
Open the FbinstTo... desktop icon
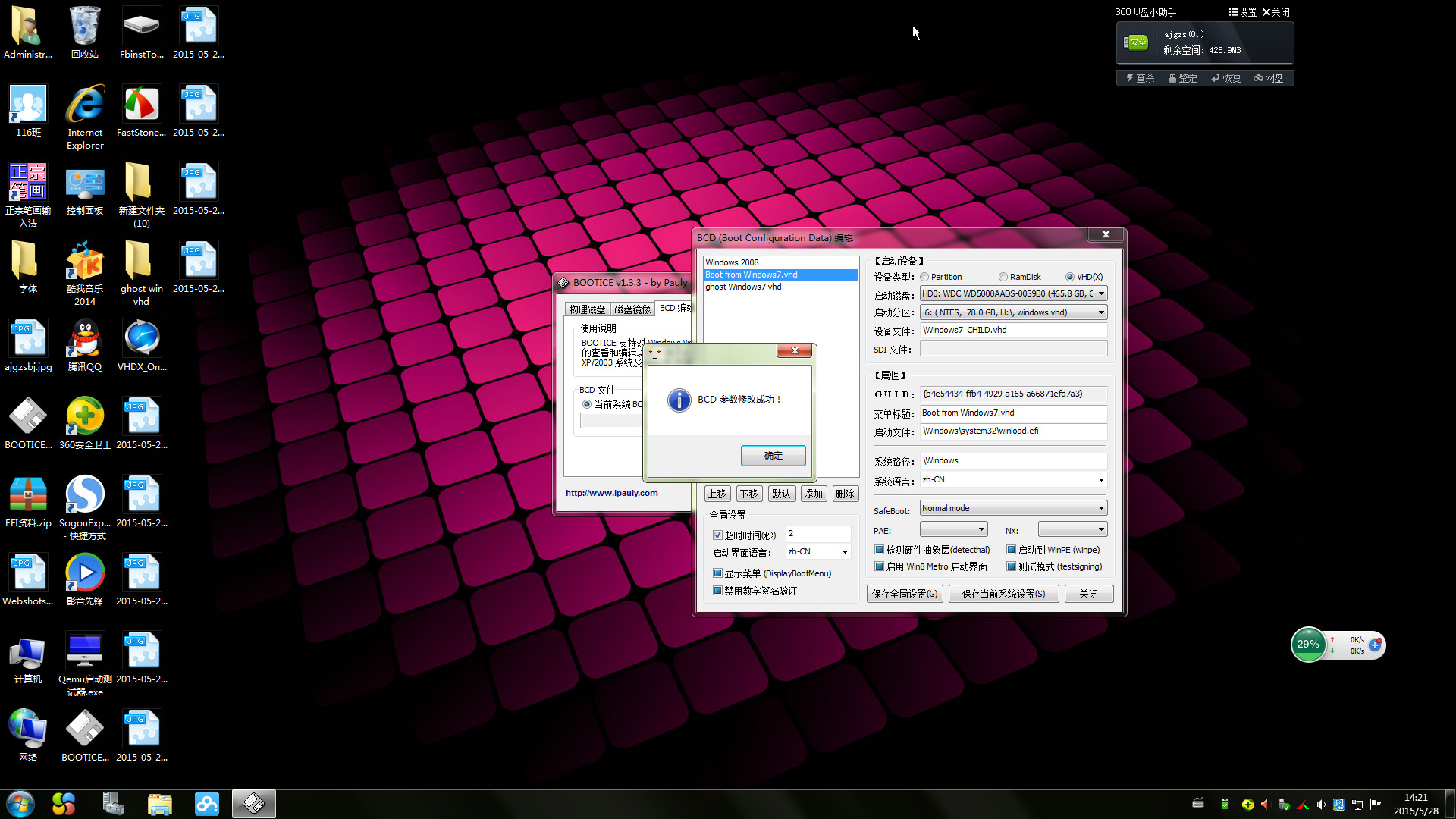click(142, 32)
